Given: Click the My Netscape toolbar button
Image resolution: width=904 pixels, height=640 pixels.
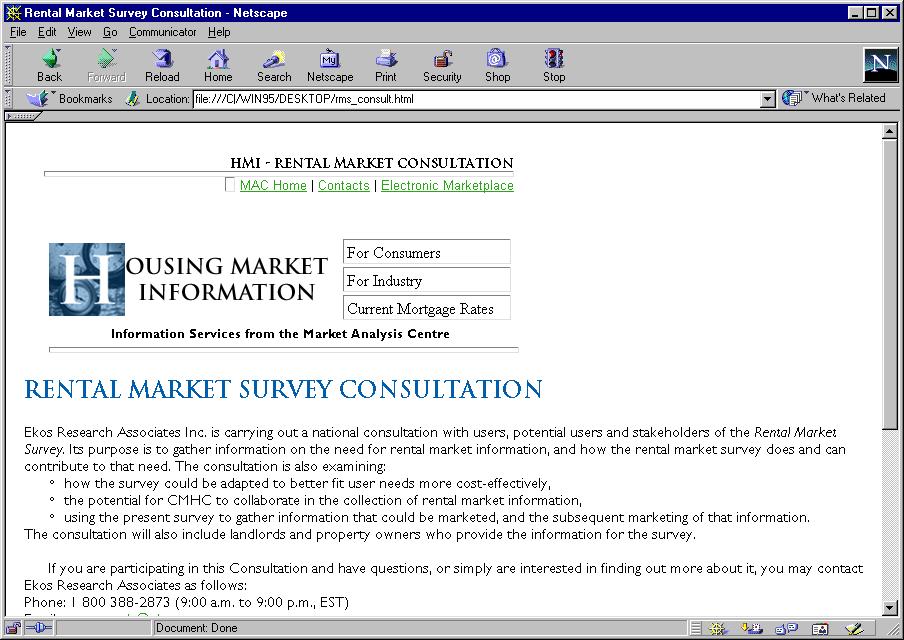Looking at the screenshot, I should coord(330,65).
